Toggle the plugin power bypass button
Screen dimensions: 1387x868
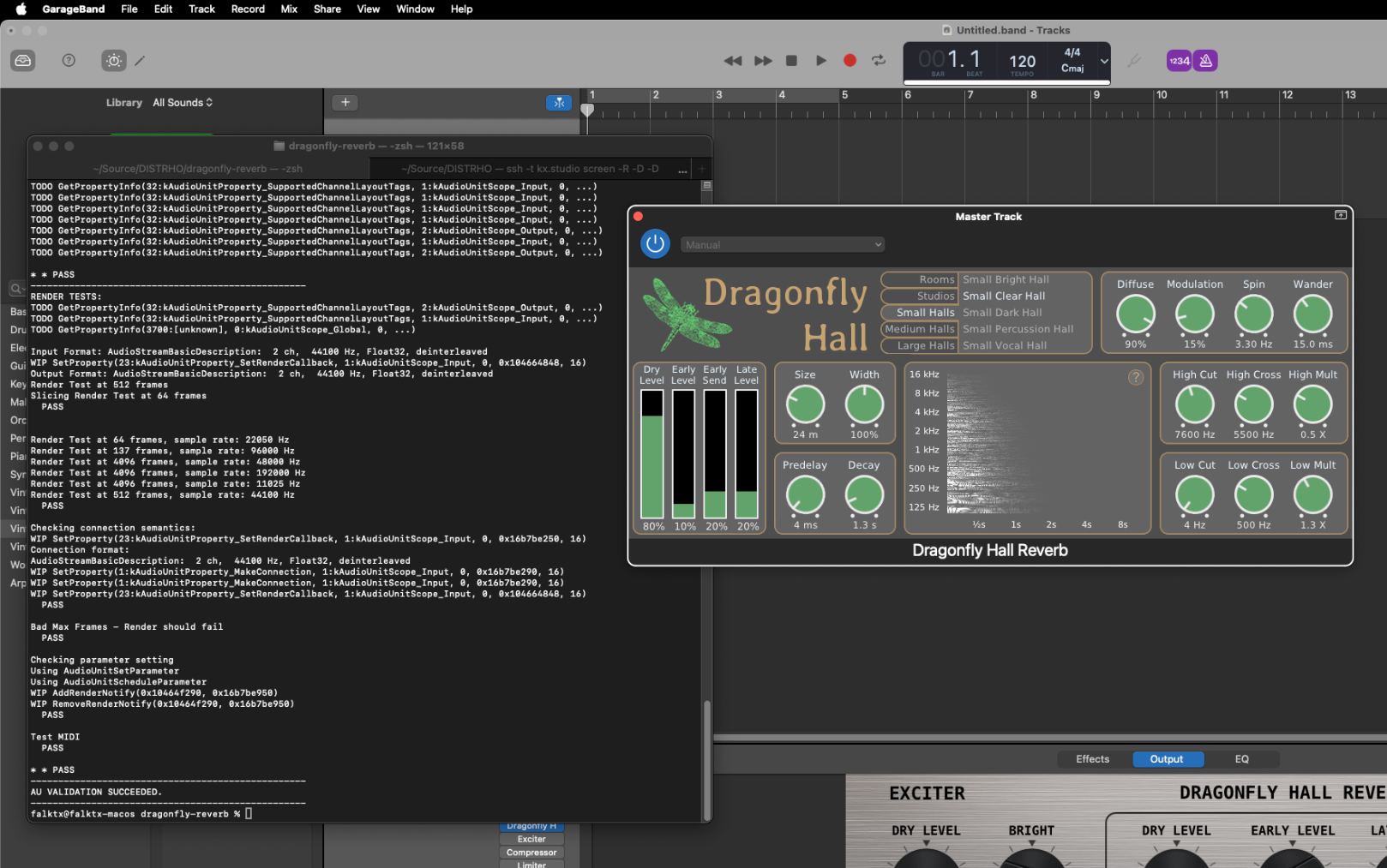655,244
